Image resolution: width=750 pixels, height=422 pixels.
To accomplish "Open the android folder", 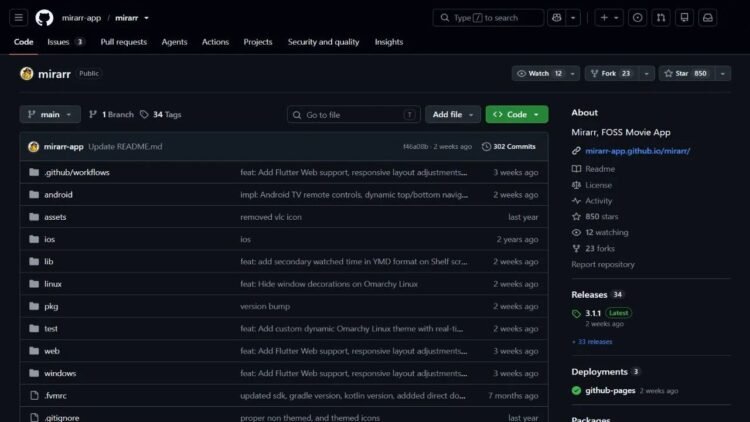I will [58, 195].
